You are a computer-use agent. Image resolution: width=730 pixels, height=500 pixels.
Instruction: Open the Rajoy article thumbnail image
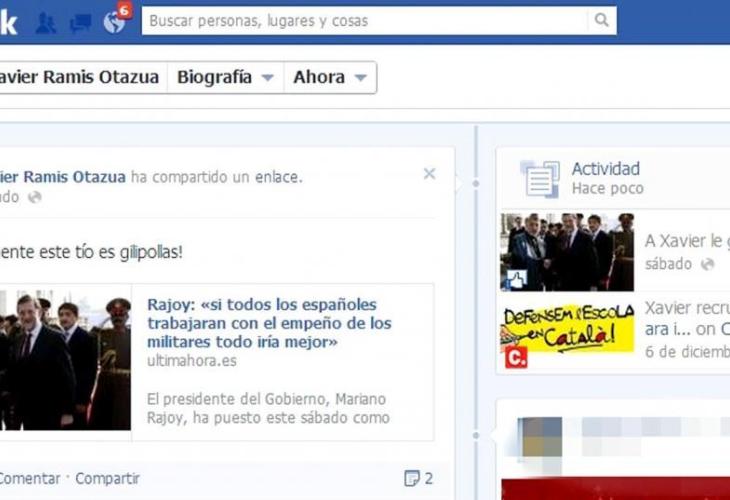(x=65, y=362)
